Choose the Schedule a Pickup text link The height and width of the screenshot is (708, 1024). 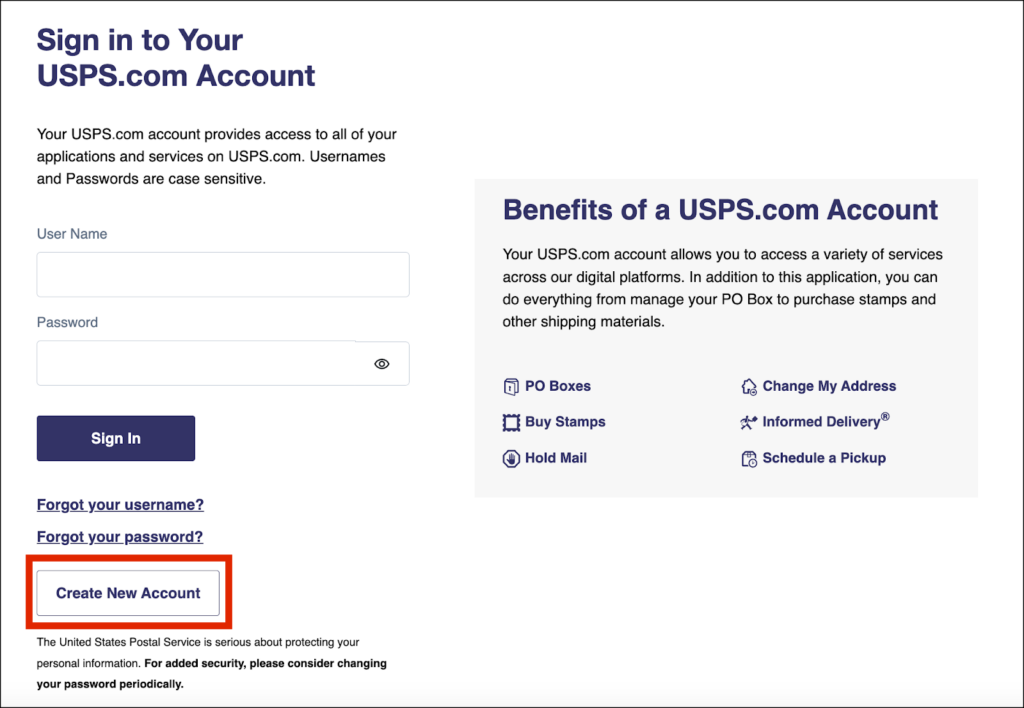[824, 458]
